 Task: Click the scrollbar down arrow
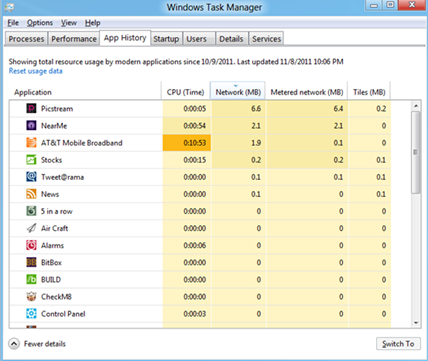point(416,323)
